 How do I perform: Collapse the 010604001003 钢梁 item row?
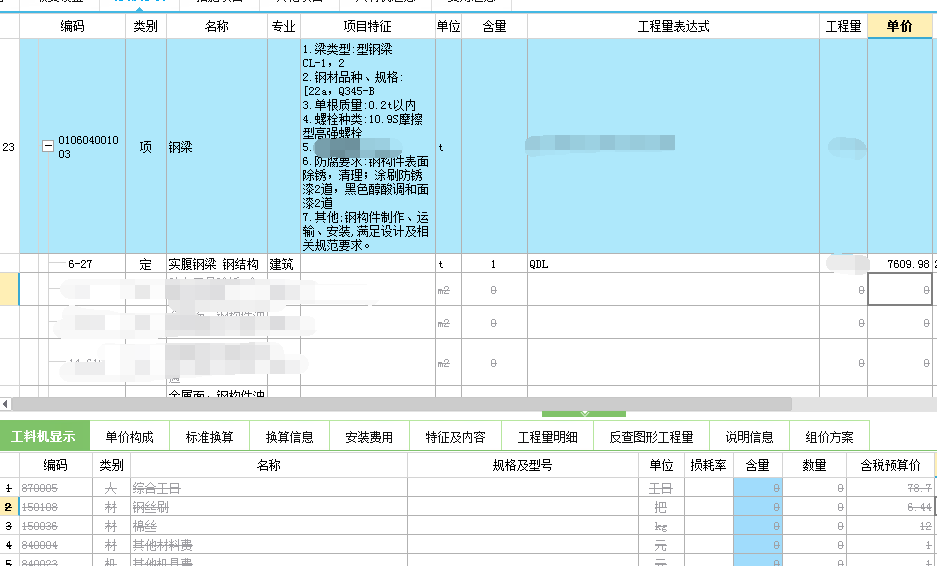(48, 146)
